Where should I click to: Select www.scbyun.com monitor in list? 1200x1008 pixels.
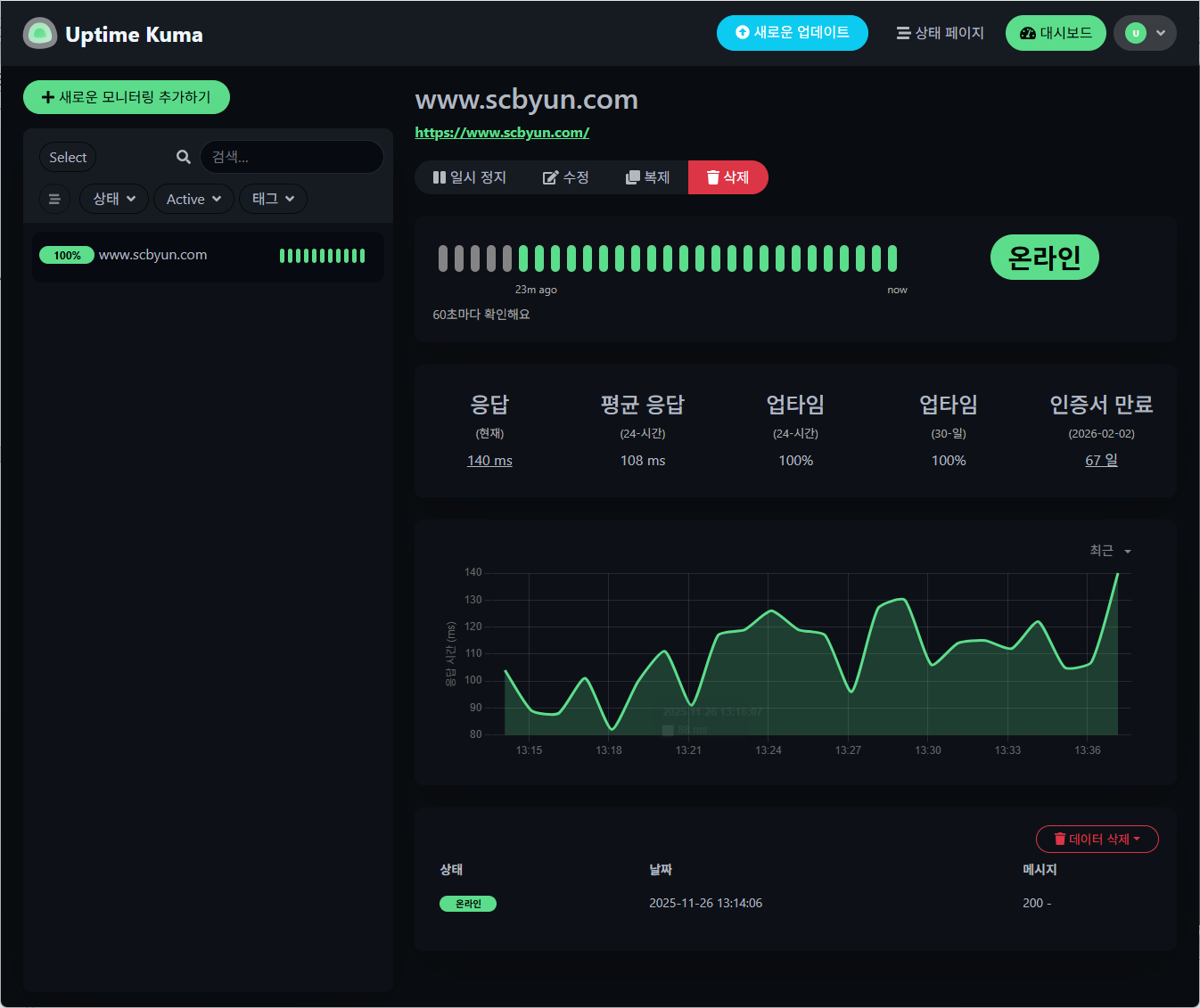point(208,257)
